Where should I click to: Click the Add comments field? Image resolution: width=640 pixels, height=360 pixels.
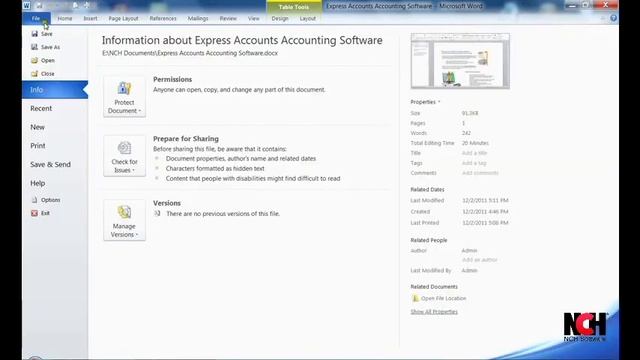coord(480,173)
